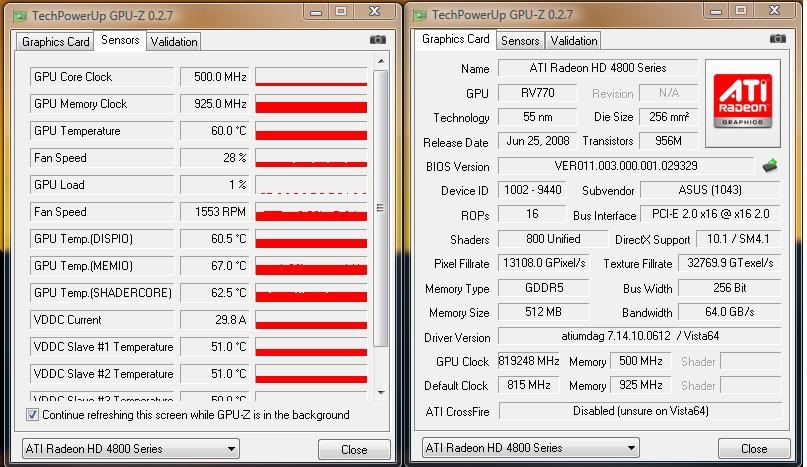
Task: Click the Close button in the Graphics Card window
Action: click(x=754, y=448)
